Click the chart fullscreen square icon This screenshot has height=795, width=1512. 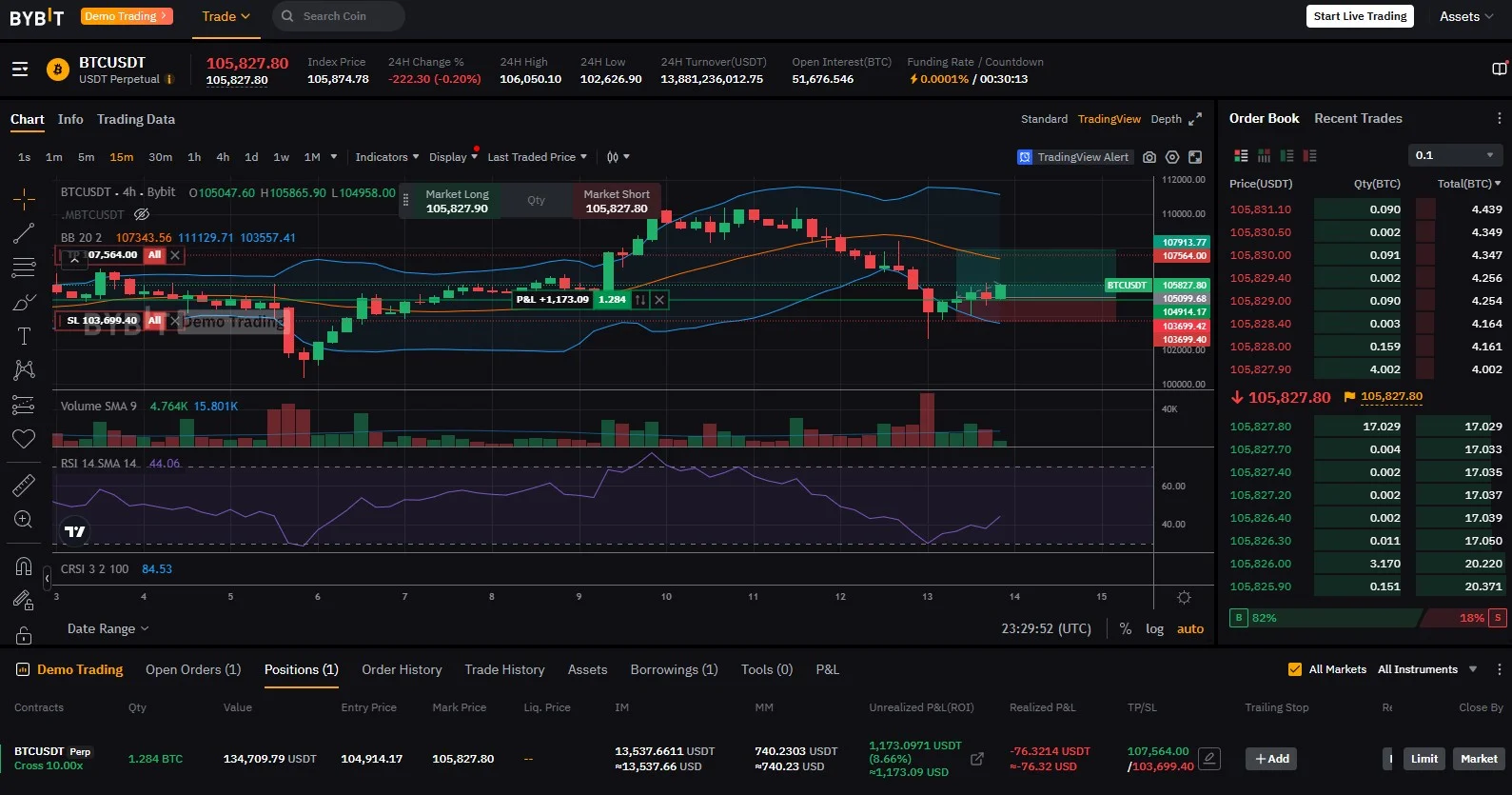[x=1195, y=157]
